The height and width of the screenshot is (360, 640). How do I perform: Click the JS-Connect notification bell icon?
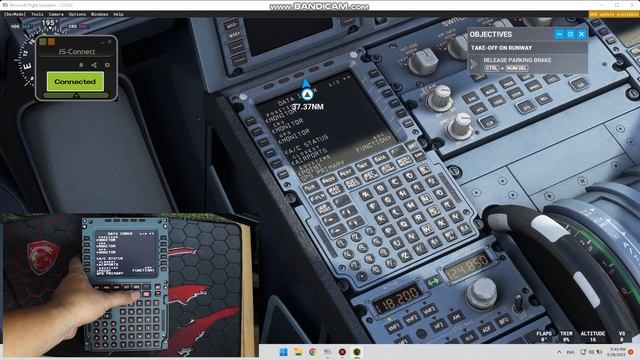(x=81, y=65)
